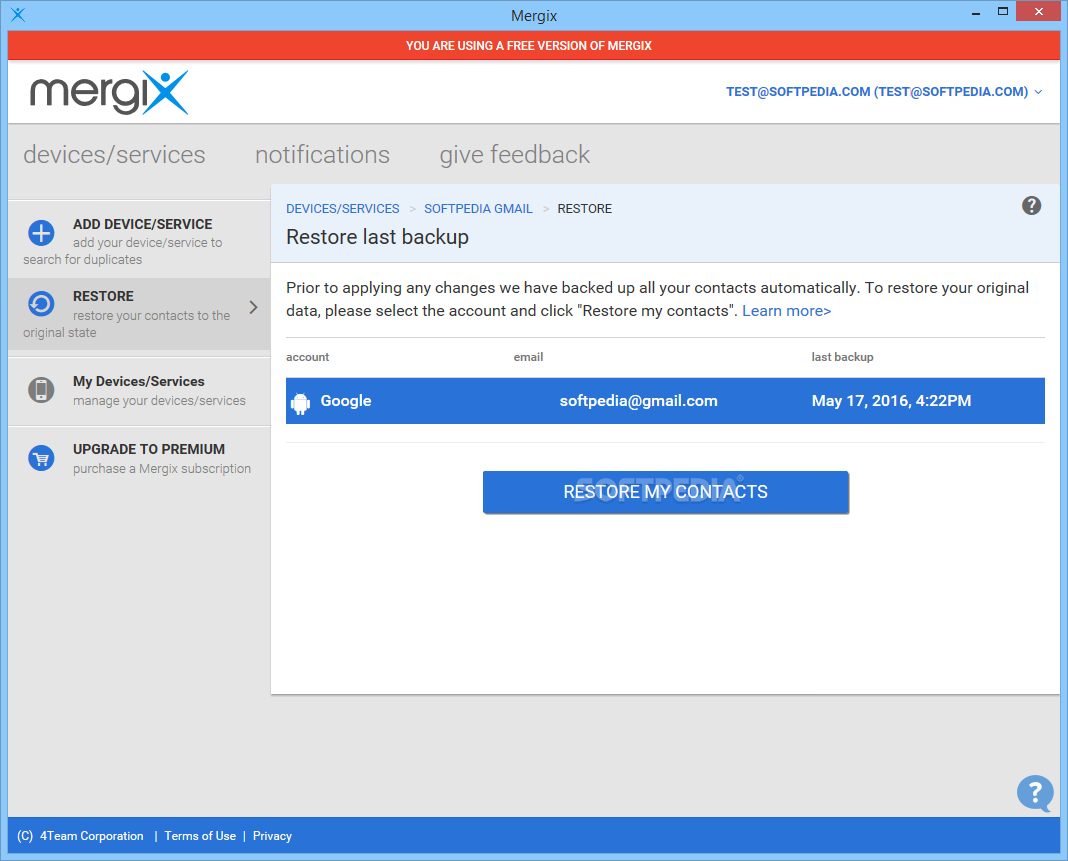
Task: Open My Devices/Services in sidebar
Action: (x=140, y=391)
